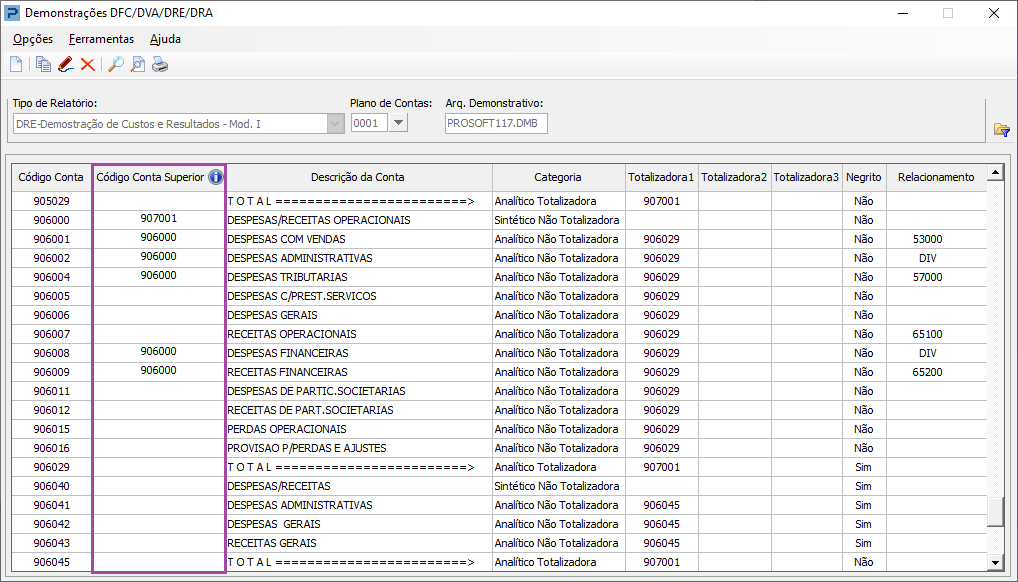Click the Descrição da Conta column header
1018x582 pixels.
coord(358,177)
